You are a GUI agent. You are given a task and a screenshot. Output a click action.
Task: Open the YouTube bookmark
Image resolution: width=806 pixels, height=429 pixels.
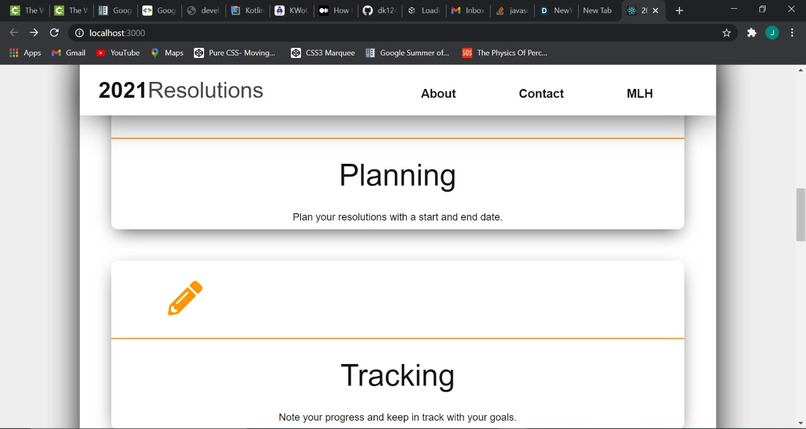pos(118,52)
